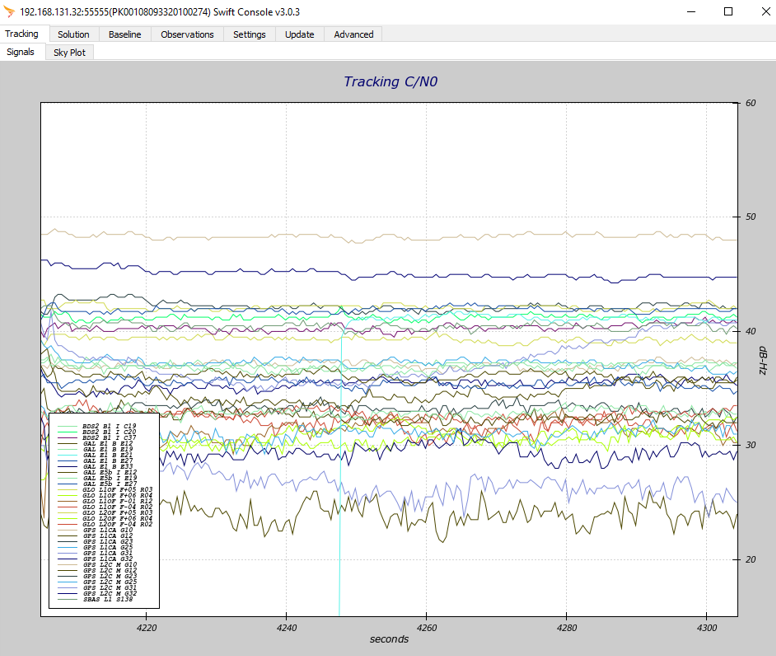
Task: Click legend entry 'GPS L2C M G25'
Action: [97, 582]
